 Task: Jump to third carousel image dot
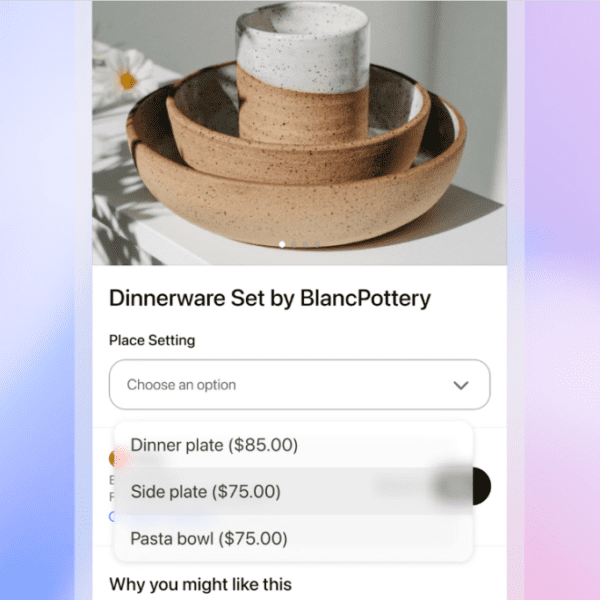pyautogui.click(x=305, y=244)
